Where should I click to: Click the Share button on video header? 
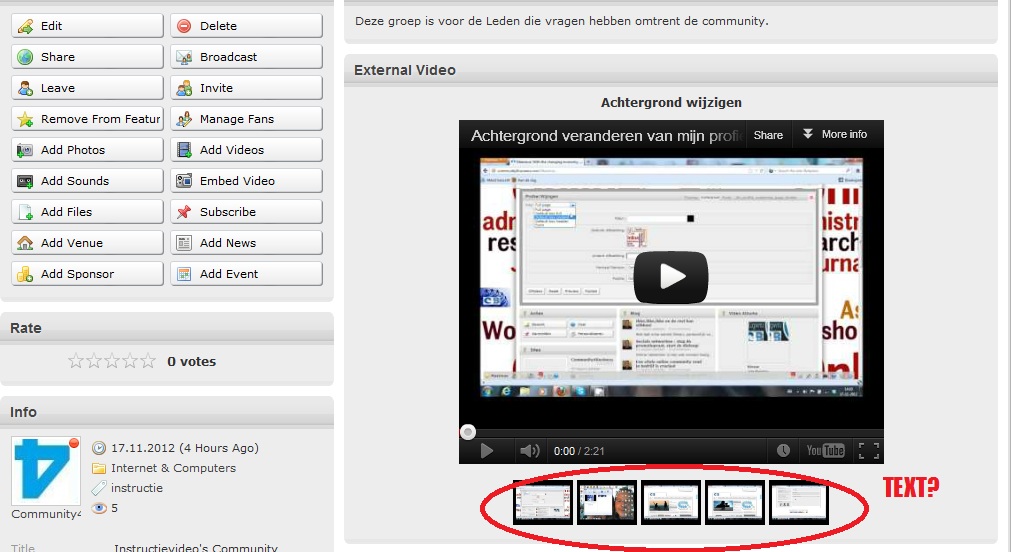768,135
